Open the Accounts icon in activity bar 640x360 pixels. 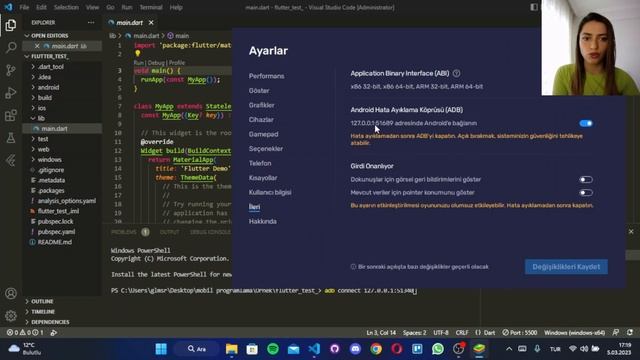(x=11, y=293)
